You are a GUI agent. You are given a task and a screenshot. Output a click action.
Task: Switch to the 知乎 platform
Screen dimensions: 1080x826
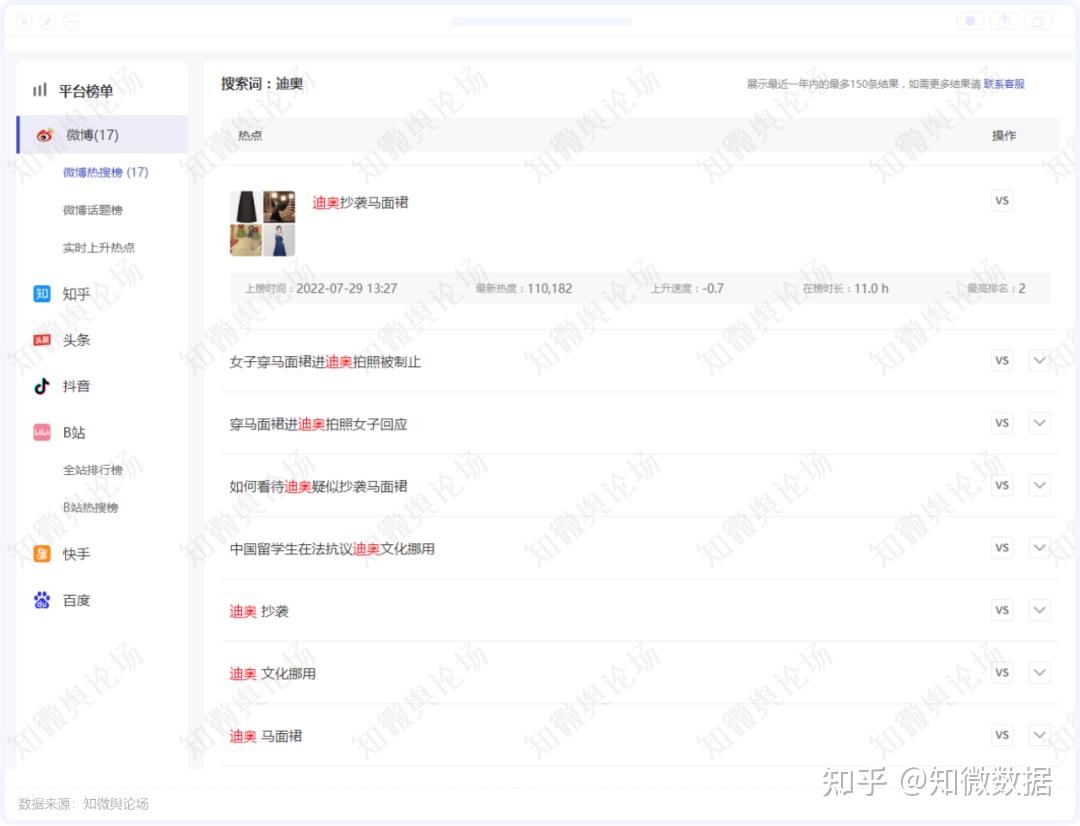[x=76, y=294]
